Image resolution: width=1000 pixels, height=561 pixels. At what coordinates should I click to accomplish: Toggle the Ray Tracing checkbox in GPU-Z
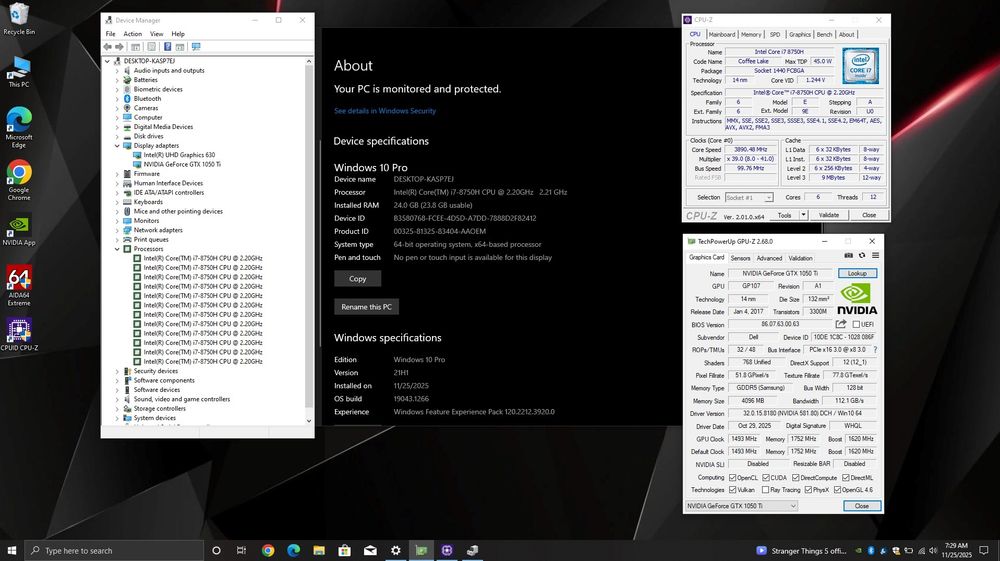pyautogui.click(x=765, y=490)
